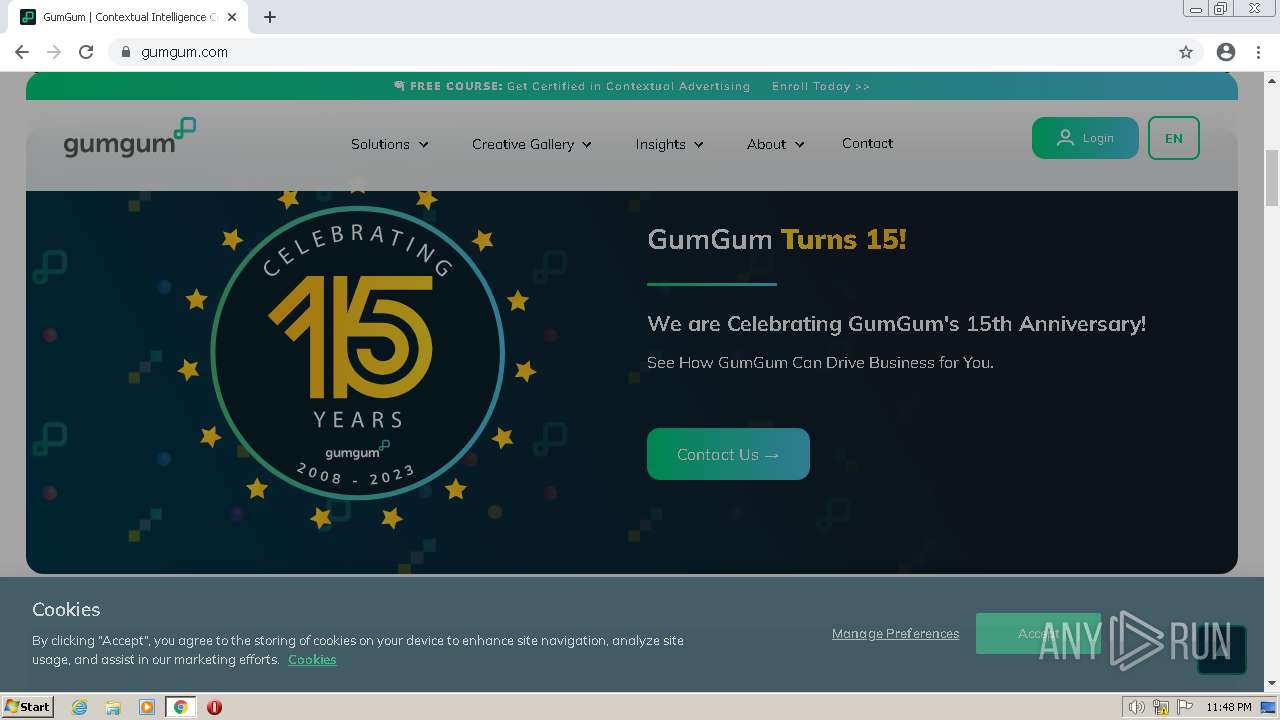Viewport: 1280px width, 720px height.
Task: Close the GumGum browser tab
Action: (x=233, y=17)
